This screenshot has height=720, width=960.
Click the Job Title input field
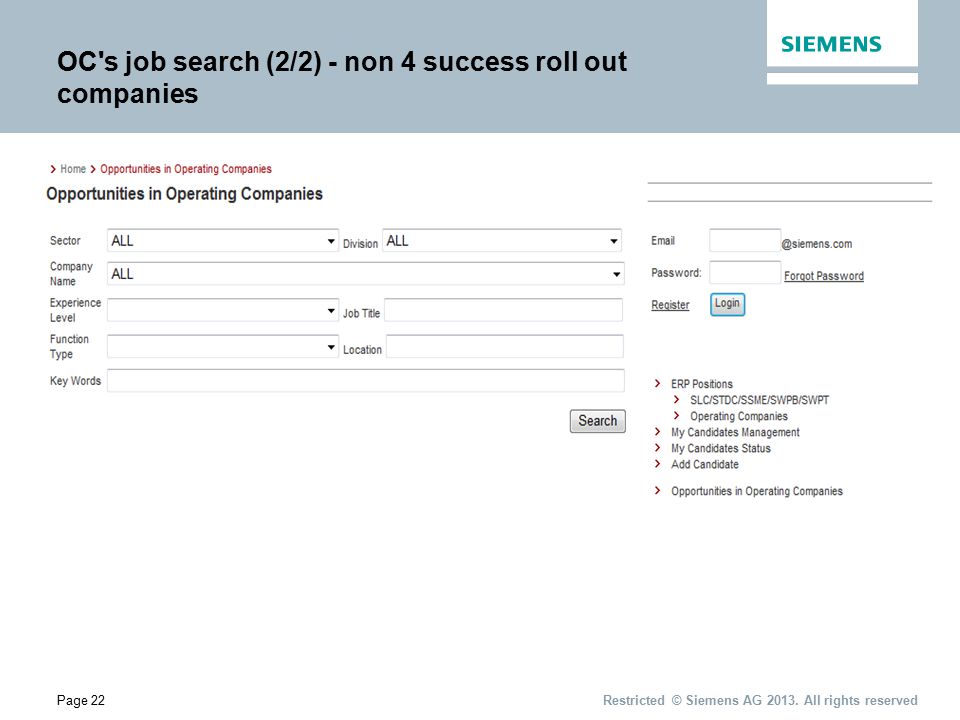[x=503, y=310]
